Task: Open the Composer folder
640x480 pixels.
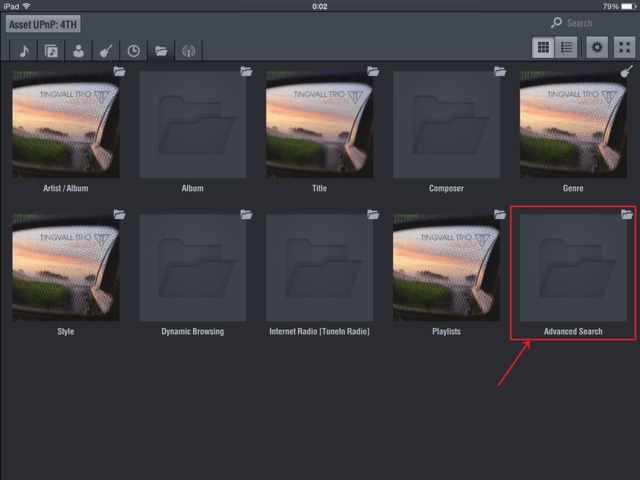Action: (446, 124)
